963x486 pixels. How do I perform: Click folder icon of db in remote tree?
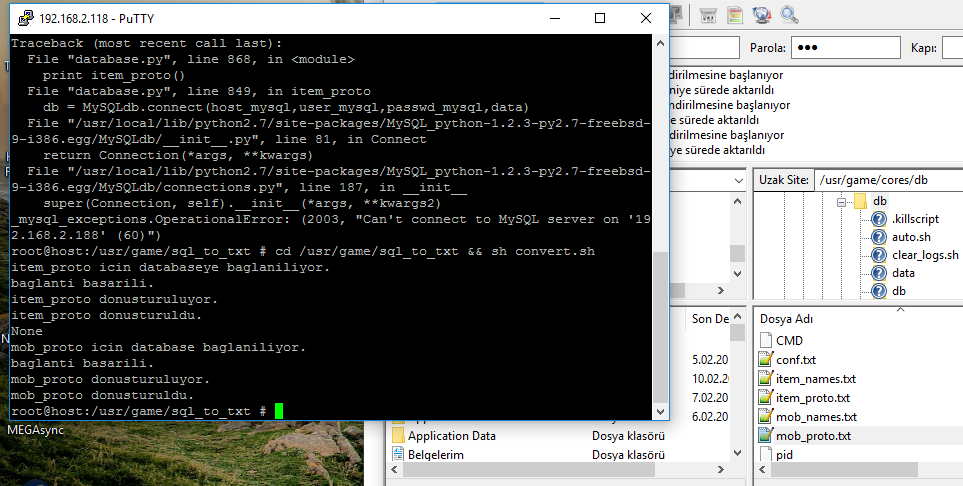click(x=860, y=201)
